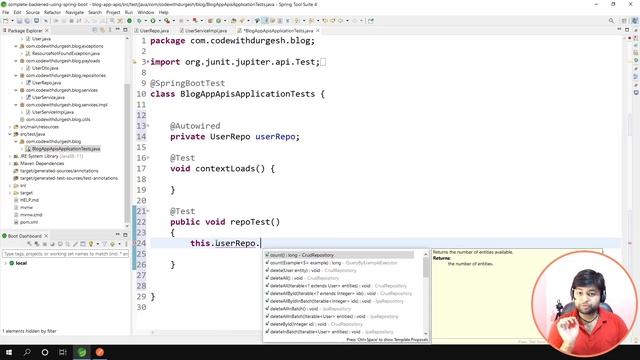Click the lightbulb icon in Boot Dashboard toolbar
The image size is (640, 360).
91,244
